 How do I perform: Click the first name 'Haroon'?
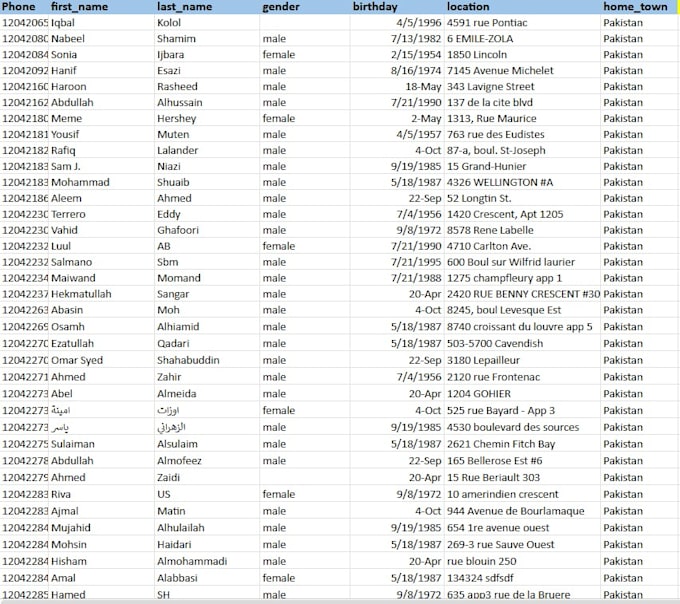pos(69,87)
